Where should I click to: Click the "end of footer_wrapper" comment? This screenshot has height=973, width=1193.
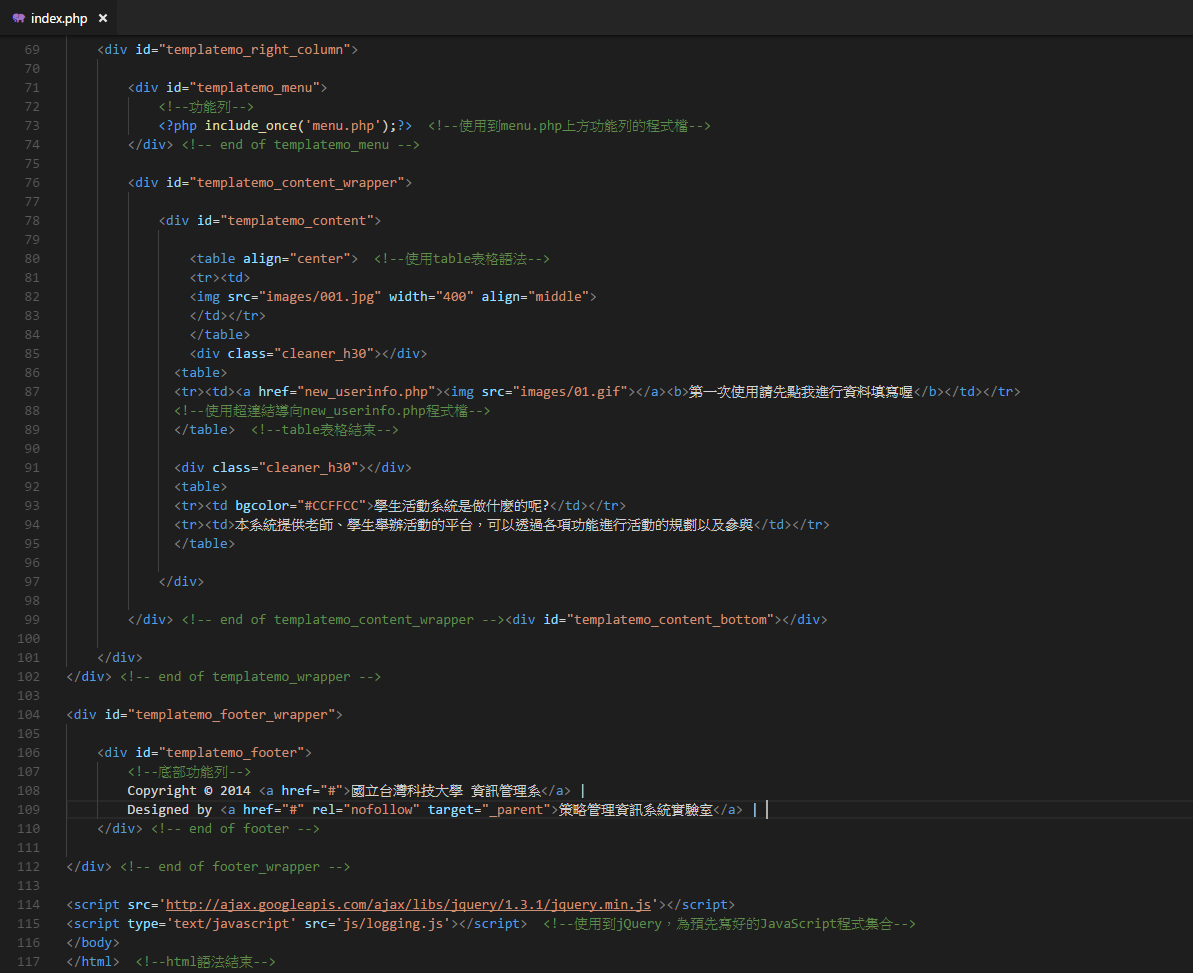[x=235, y=867]
